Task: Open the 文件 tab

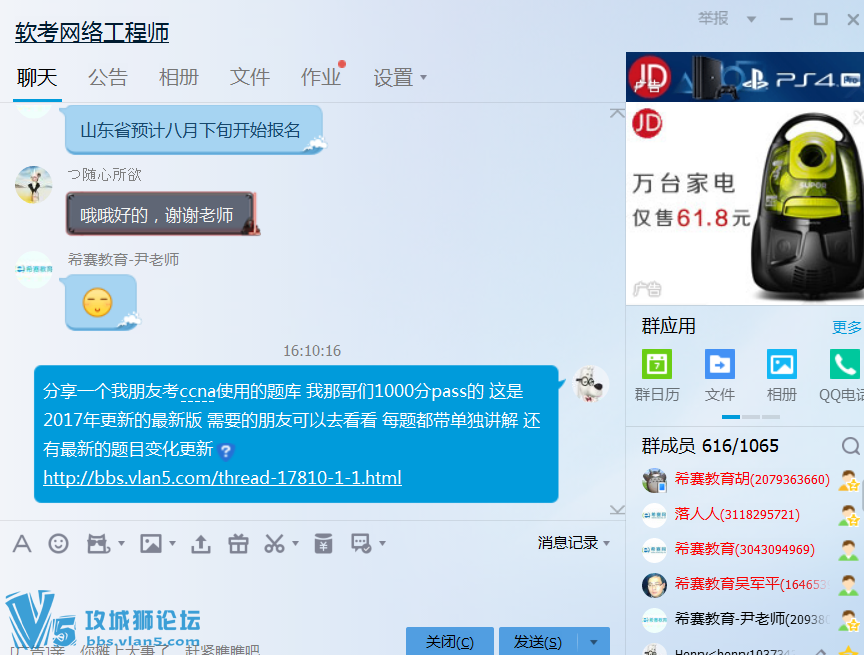Action: coord(250,77)
